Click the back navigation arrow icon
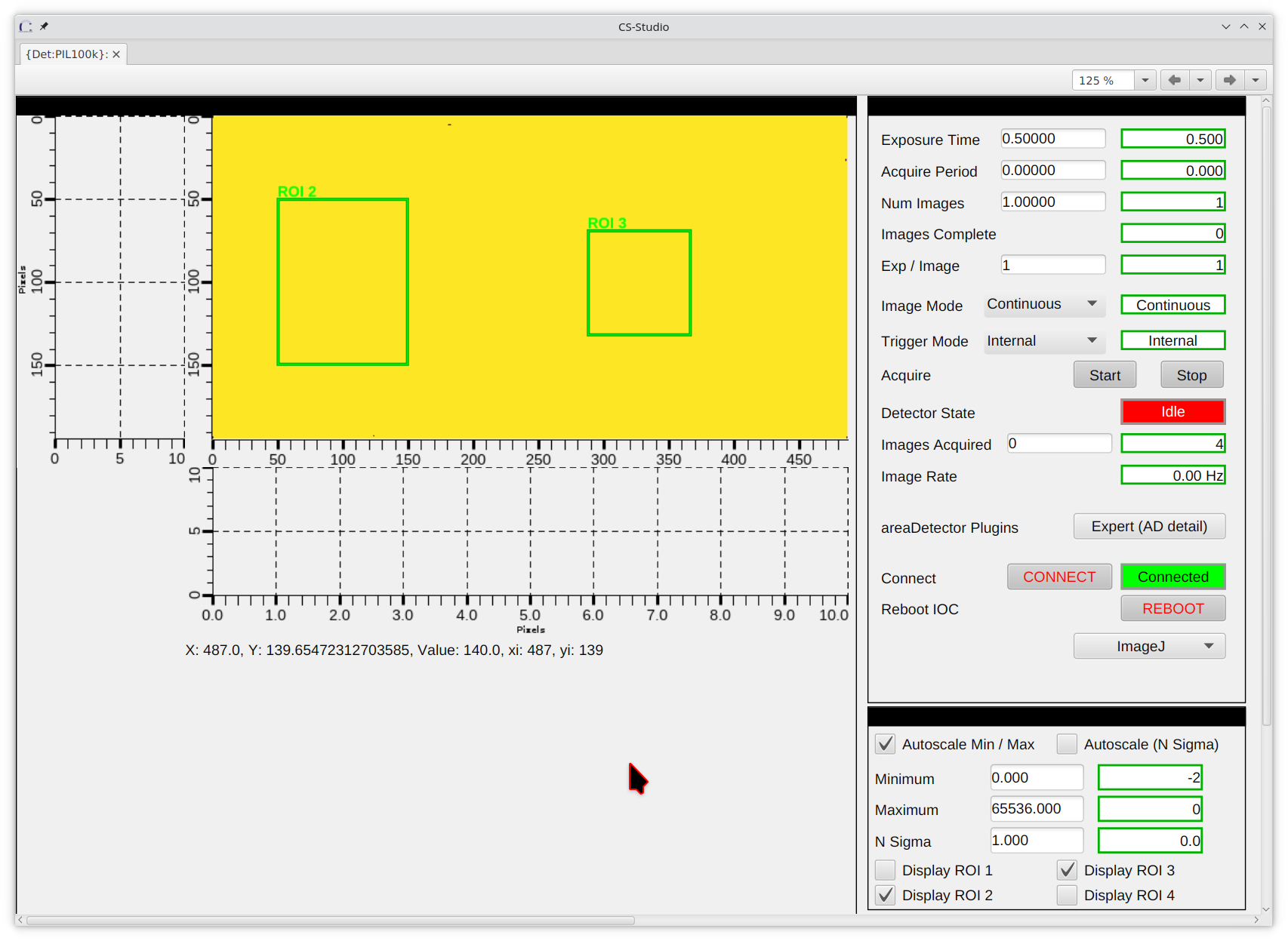 [x=1174, y=80]
